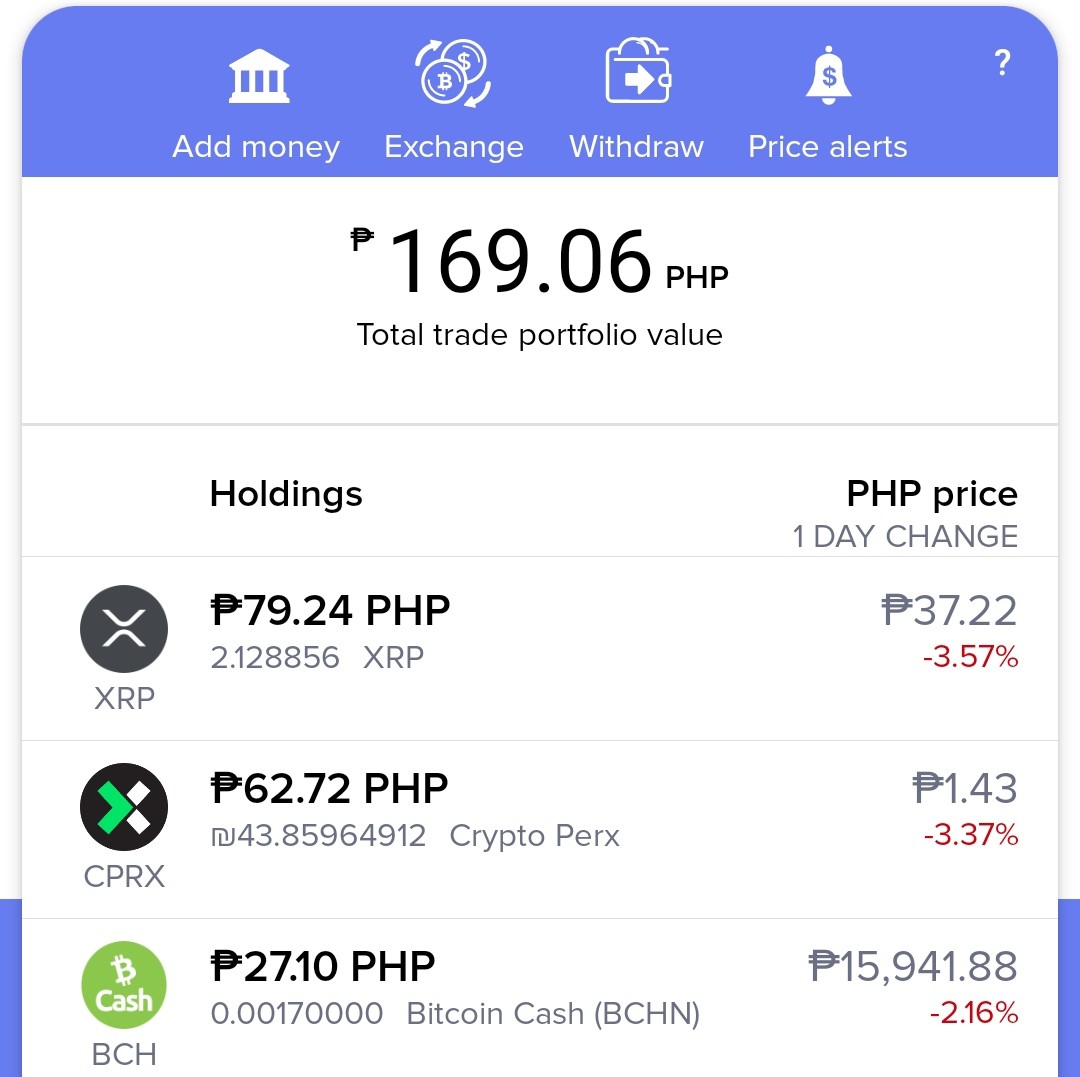The height and width of the screenshot is (1077, 1080).
Task: Open Price alerts bell icon
Action: point(829,76)
